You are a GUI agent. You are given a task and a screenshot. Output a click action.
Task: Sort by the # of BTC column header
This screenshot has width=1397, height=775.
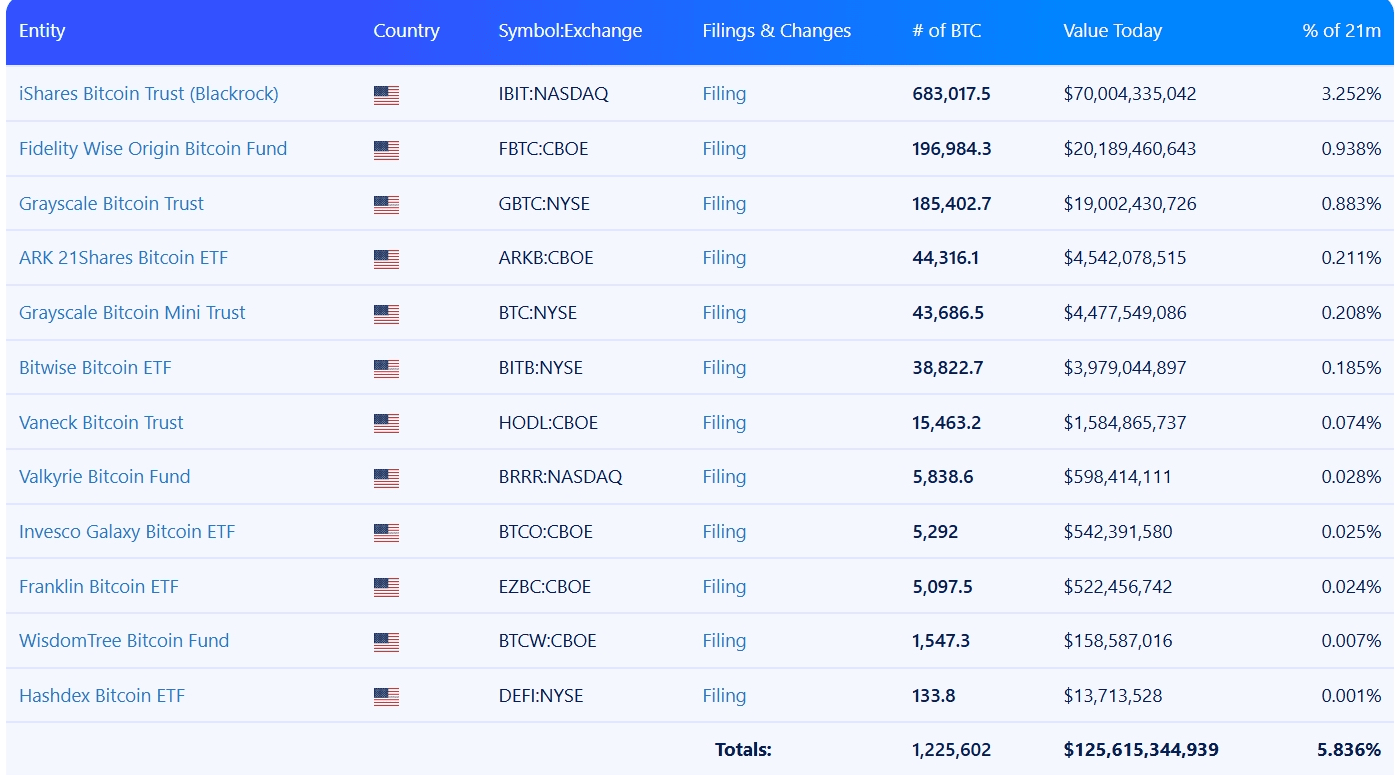point(946,31)
